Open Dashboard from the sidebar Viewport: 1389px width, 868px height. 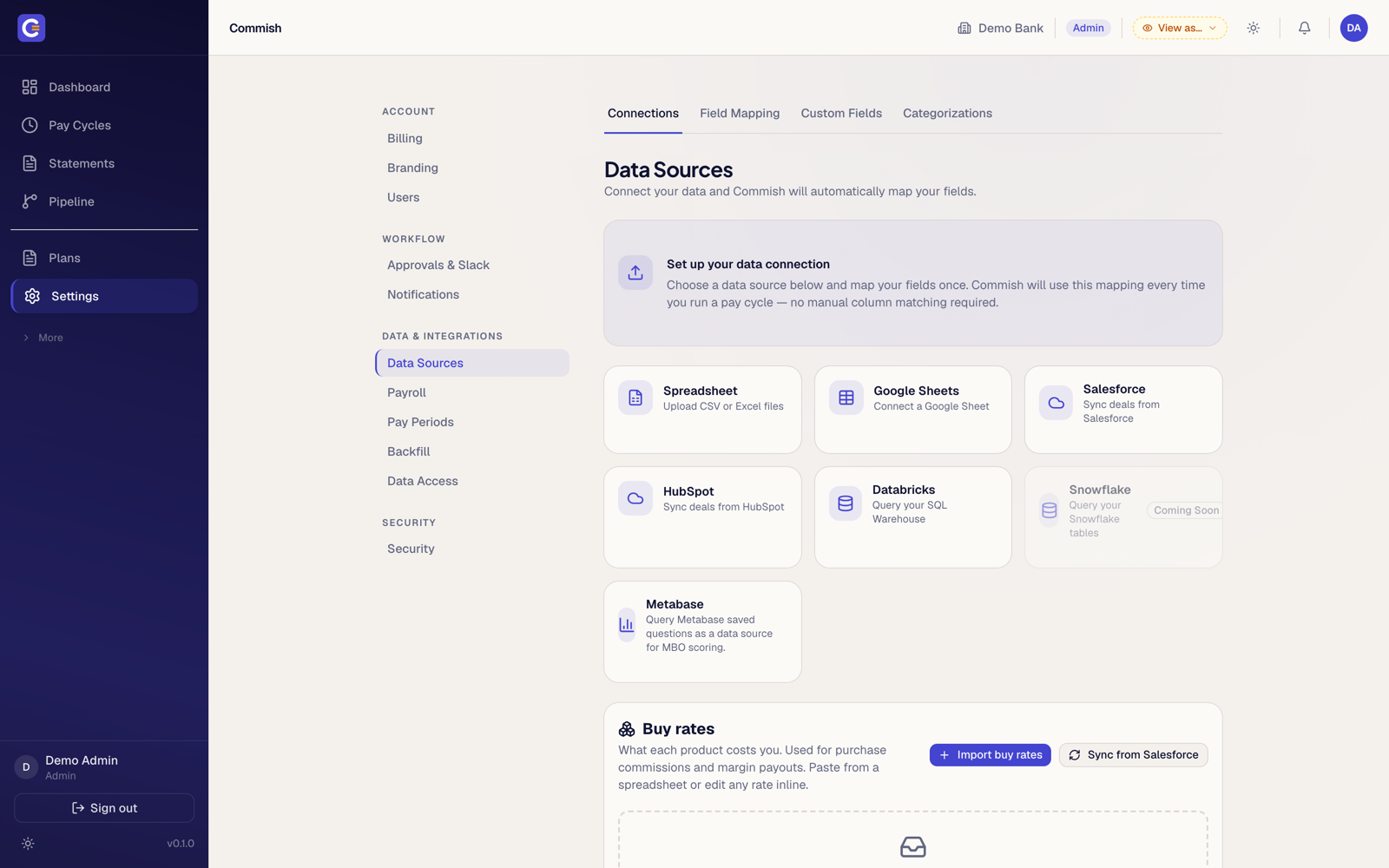[104, 87]
